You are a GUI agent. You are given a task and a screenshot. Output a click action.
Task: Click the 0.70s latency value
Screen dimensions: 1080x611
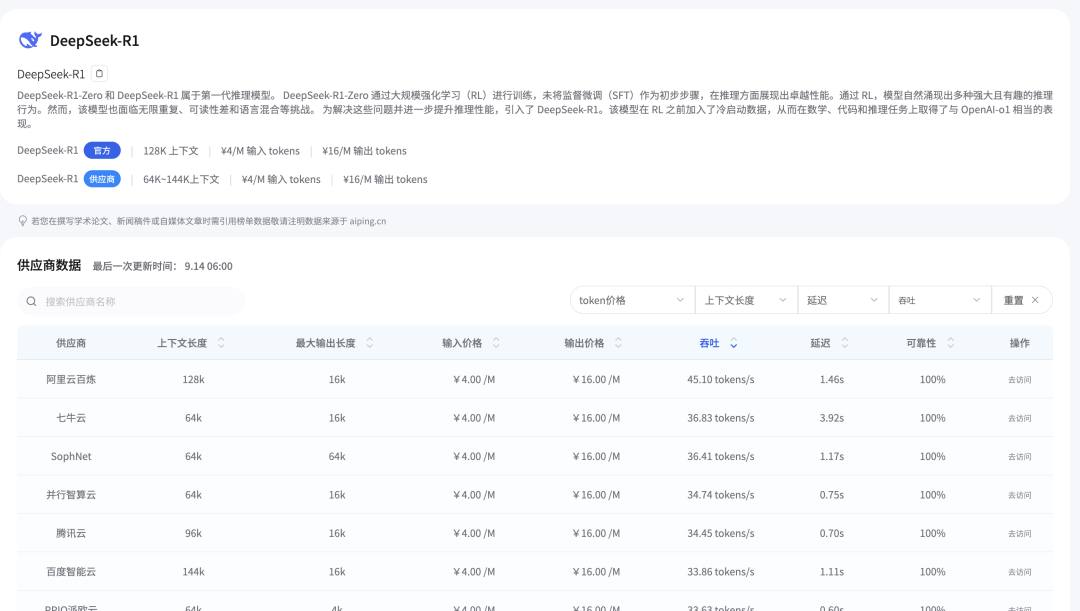(x=831, y=534)
